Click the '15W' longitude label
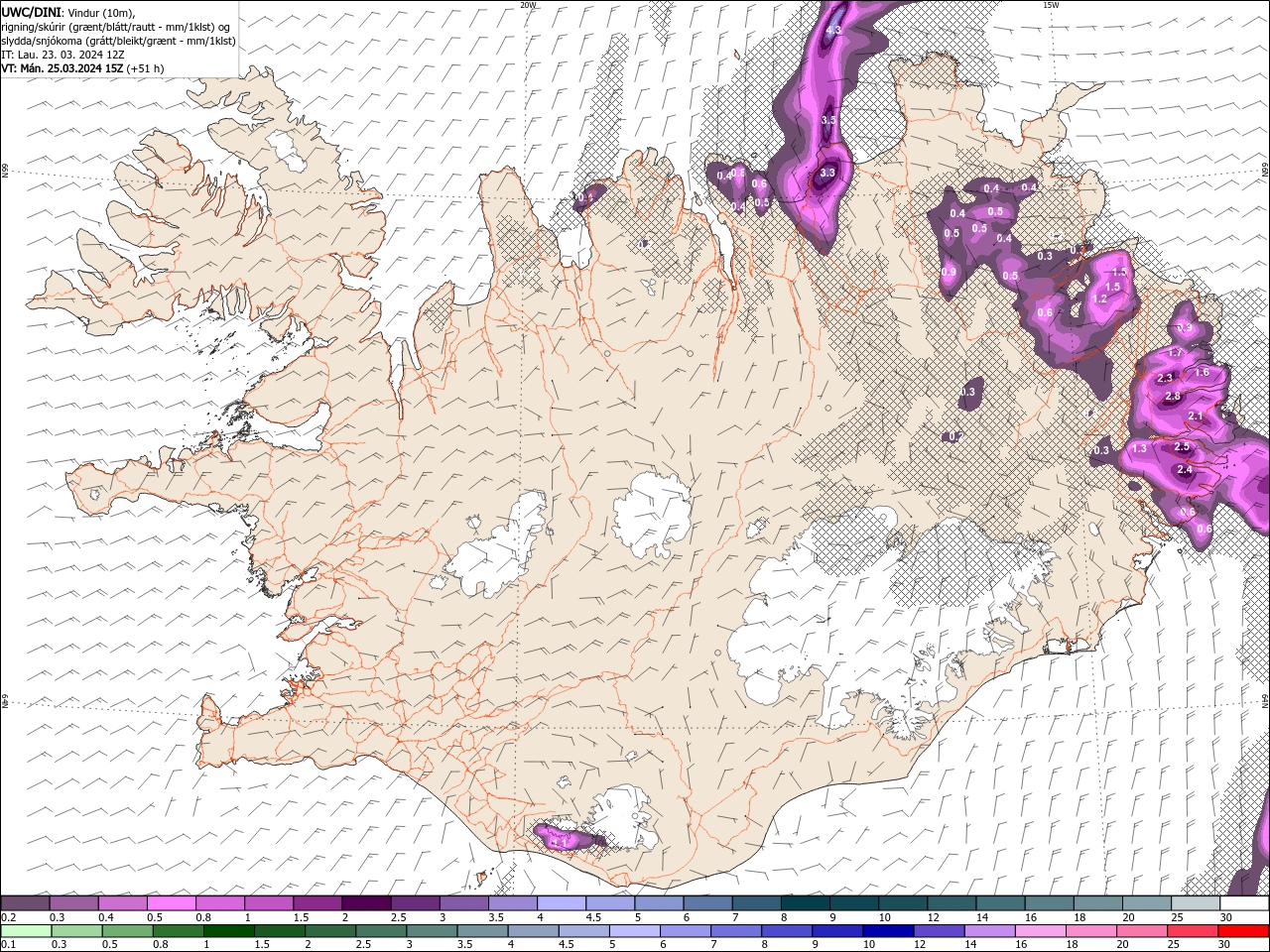Viewport: 1270px width, 952px height. [1051, 5]
